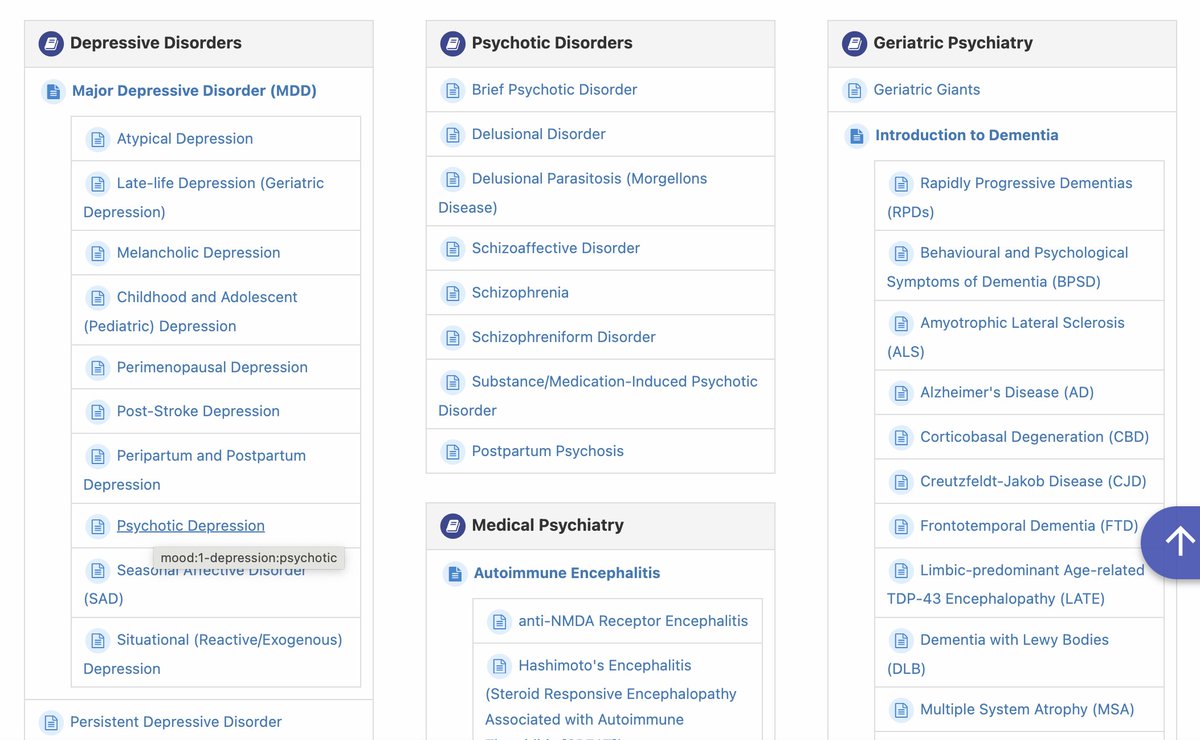The width and height of the screenshot is (1200, 740).
Task: Click the page icon next to Perimenopausal Depression
Action: (97, 367)
